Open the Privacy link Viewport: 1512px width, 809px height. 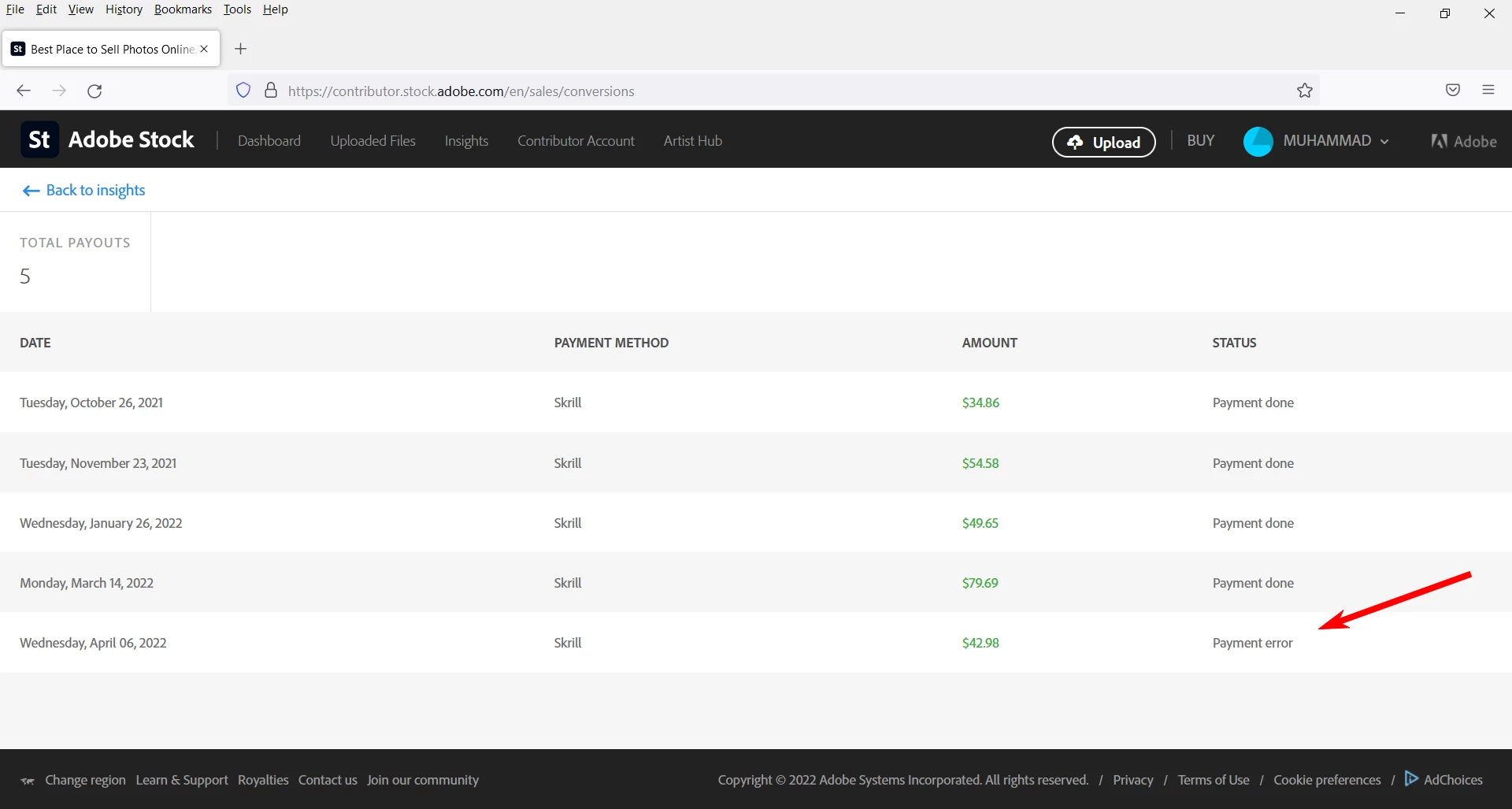(x=1132, y=780)
